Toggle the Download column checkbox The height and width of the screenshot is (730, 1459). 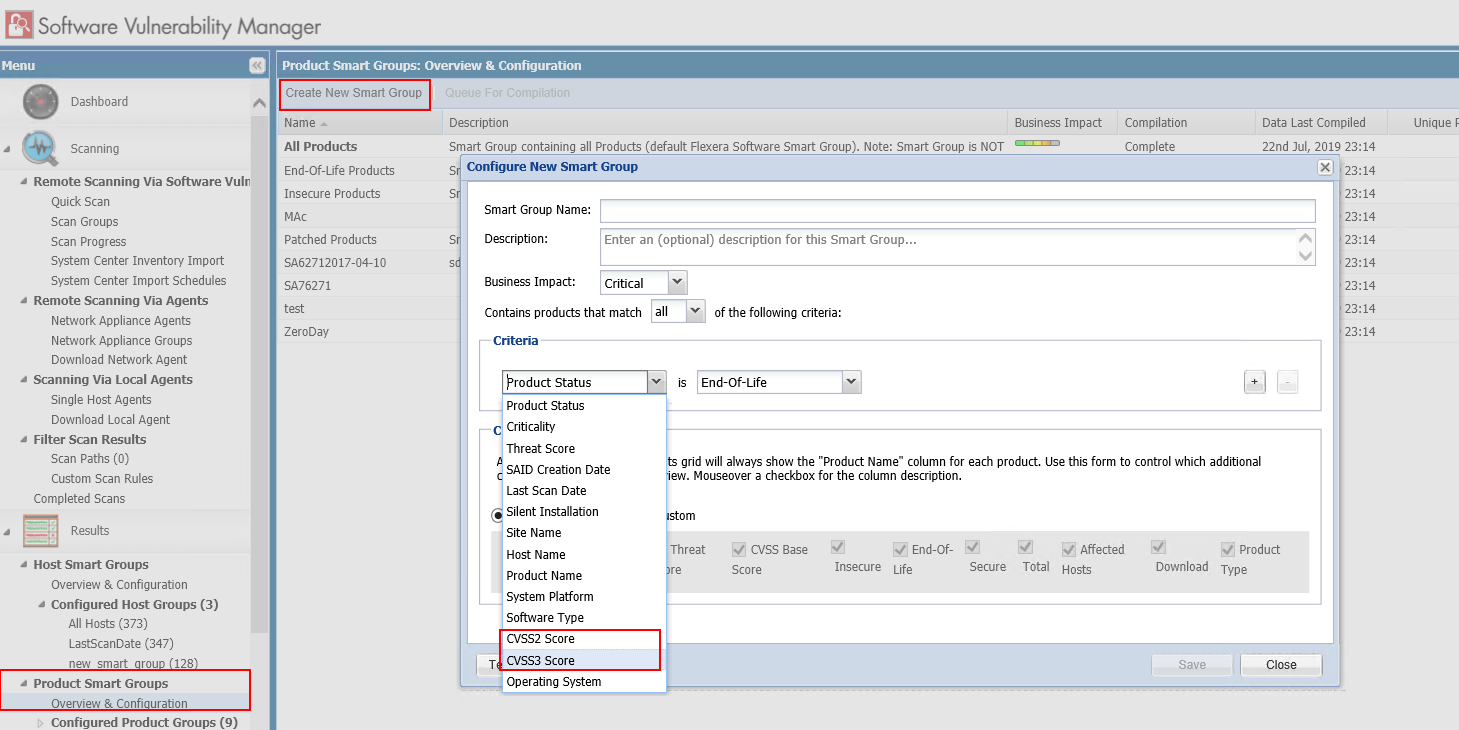(x=1158, y=547)
